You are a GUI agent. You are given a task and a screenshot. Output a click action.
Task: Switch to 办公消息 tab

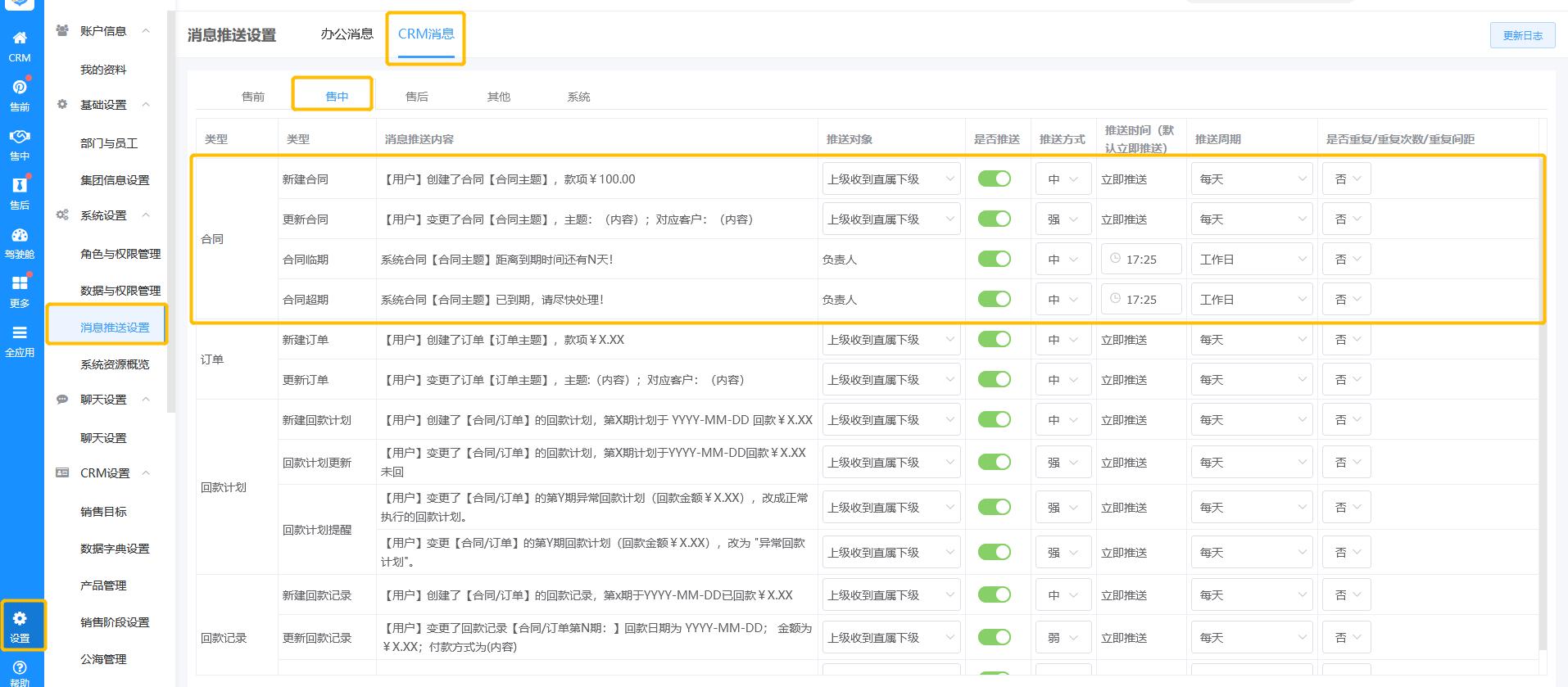pos(347,34)
